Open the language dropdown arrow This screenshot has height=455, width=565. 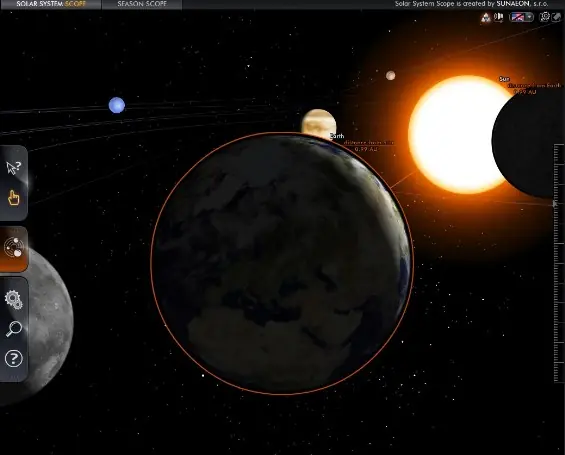coord(529,17)
